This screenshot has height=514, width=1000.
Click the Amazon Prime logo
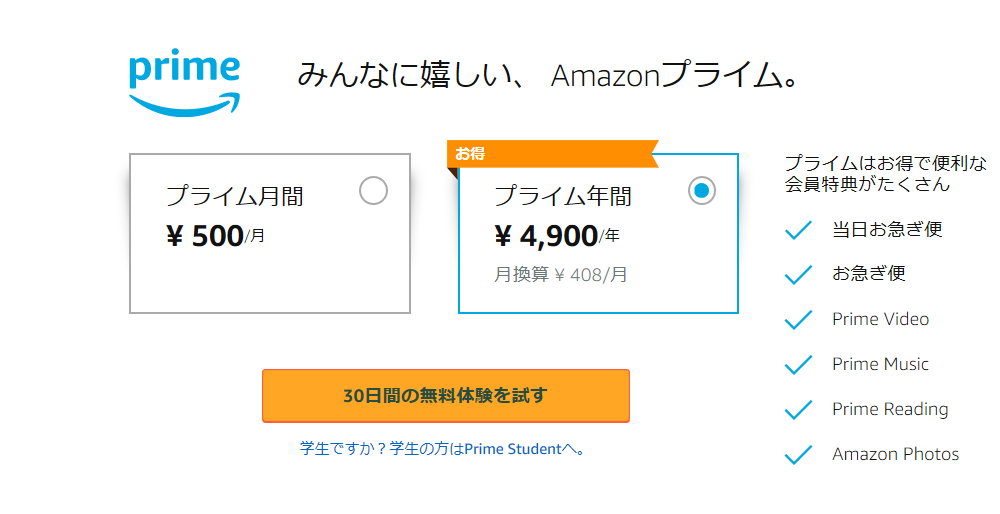[x=184, y=82]
